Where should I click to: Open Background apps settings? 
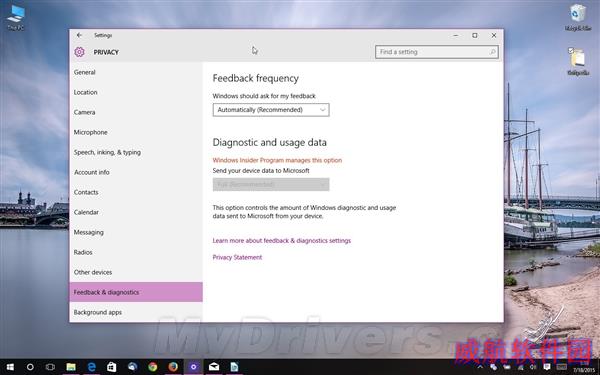click(x=136, y=312)
